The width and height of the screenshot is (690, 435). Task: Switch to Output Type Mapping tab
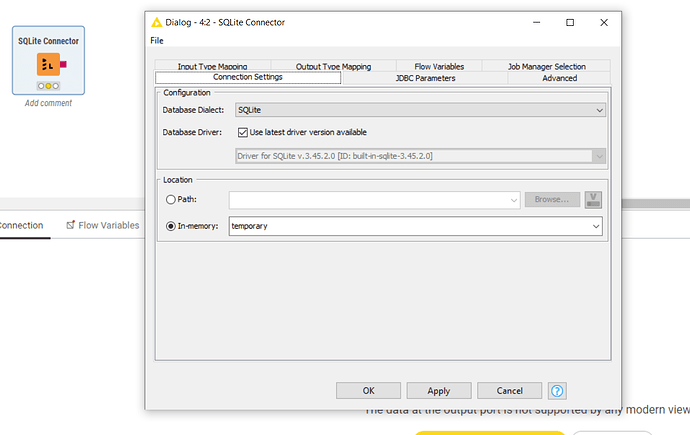coord(333,66)
